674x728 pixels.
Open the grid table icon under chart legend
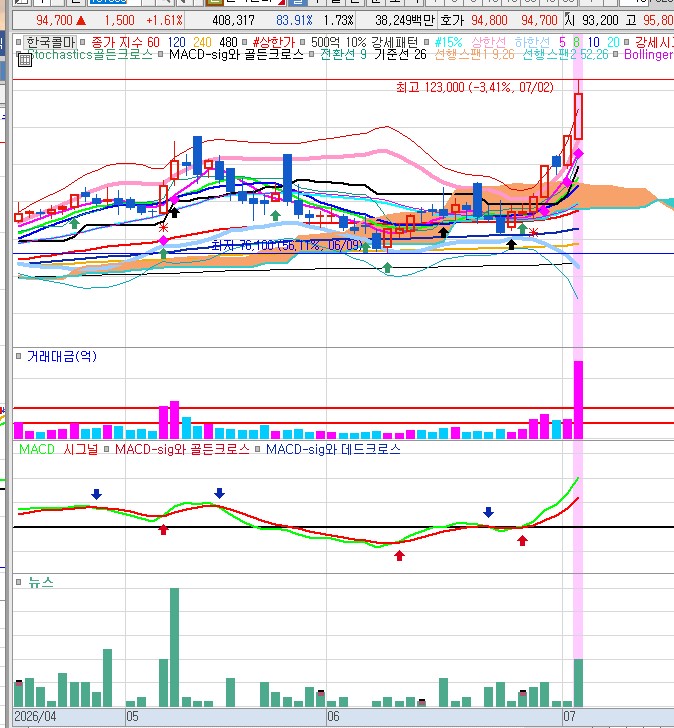pos(25,60)
